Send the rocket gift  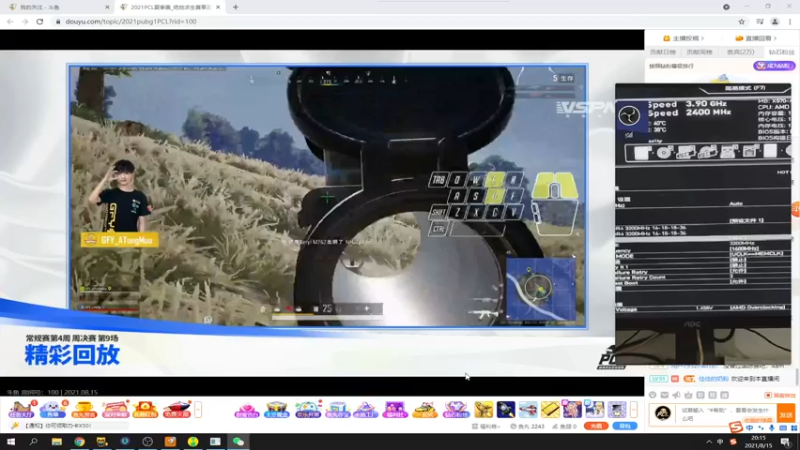point(506,410)
